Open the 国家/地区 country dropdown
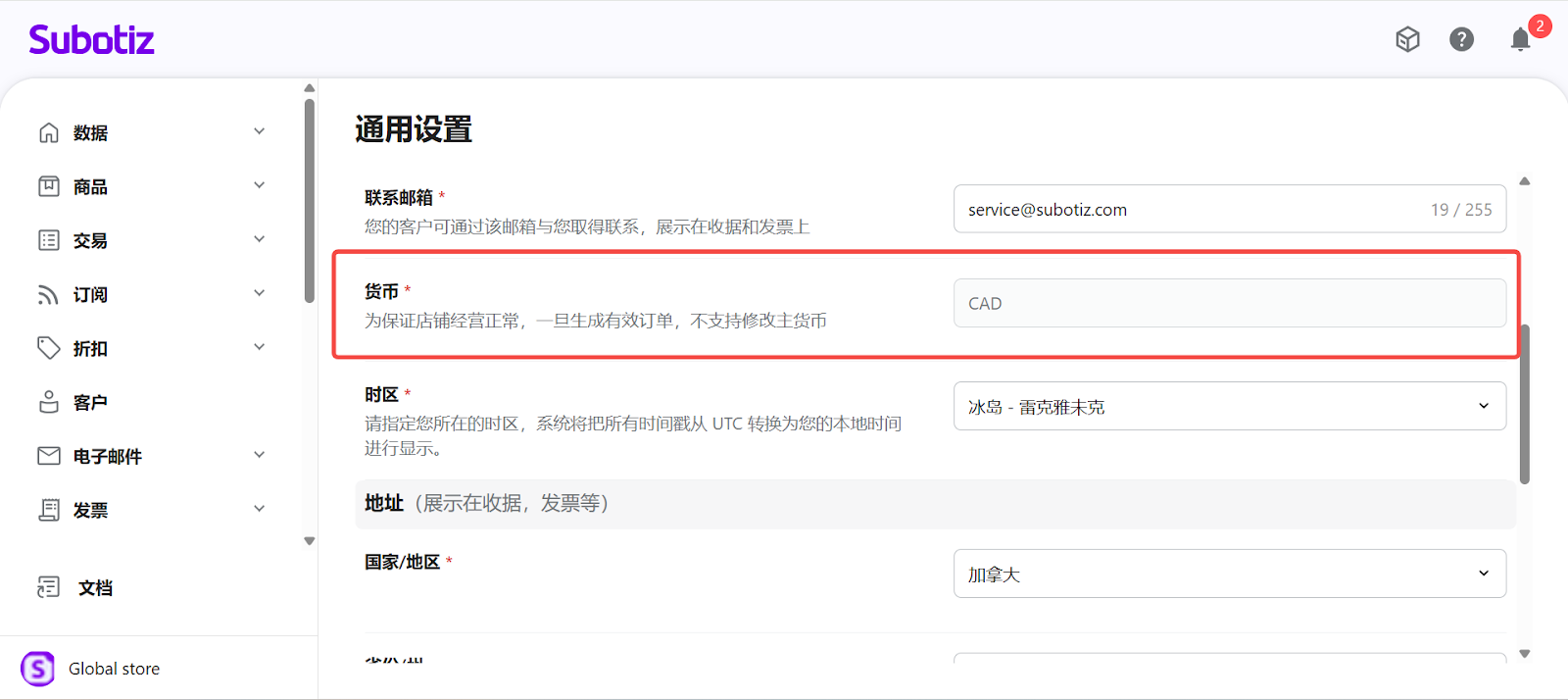This screenshot has height=700, width=1568. click(x=1229, y=574)
